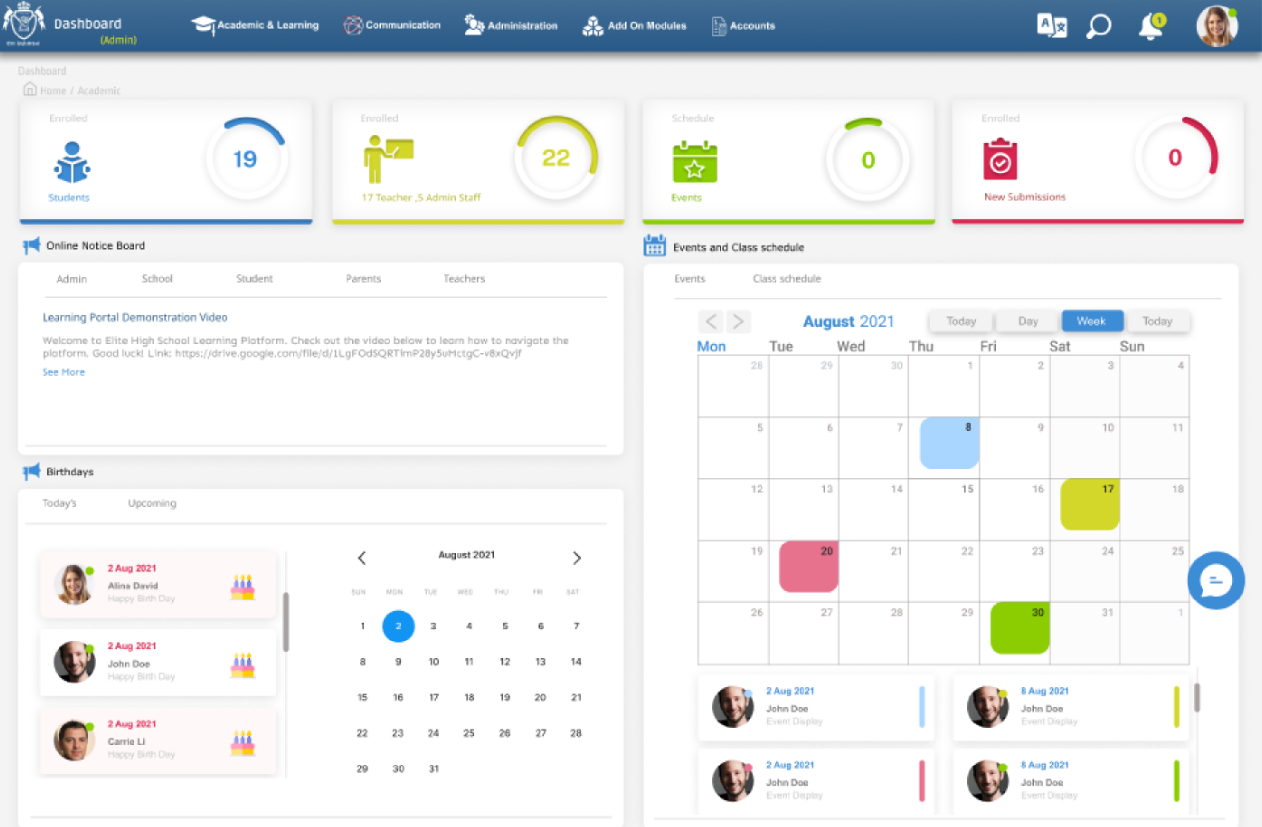1262x827 pixels.
Task: Click the yellow event on August 17
Action: (1089, 504)
